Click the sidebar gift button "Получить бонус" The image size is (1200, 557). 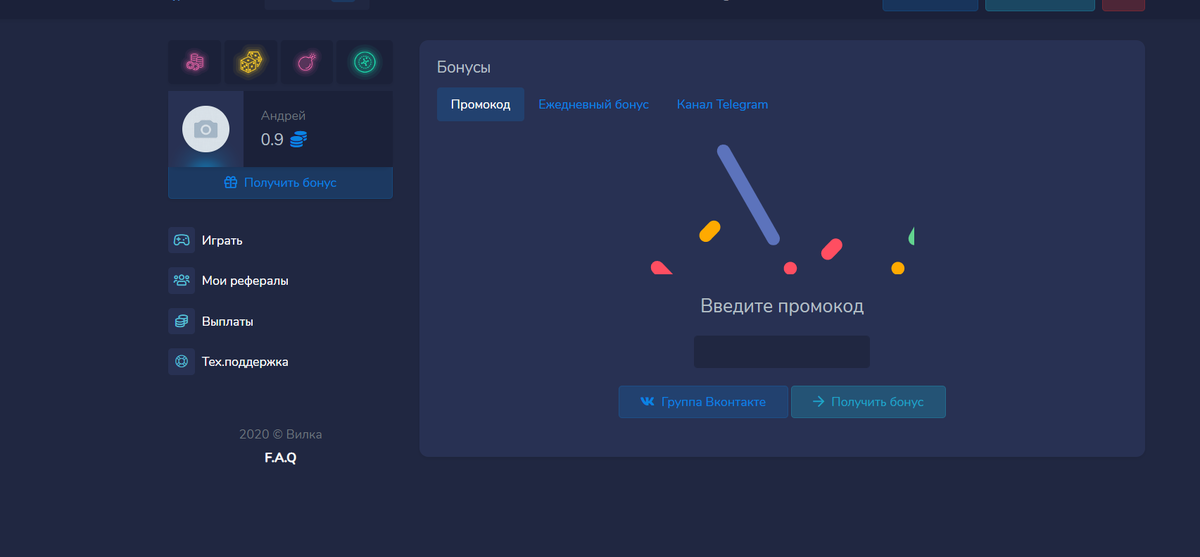point(280,183)
